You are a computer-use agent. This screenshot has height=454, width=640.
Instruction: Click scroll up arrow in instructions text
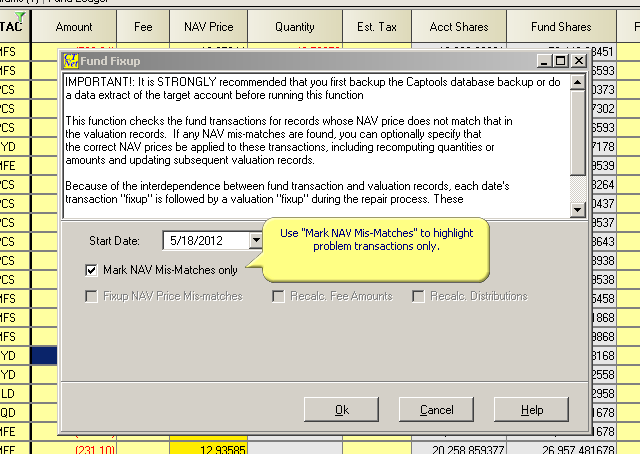tap(579, 82)
